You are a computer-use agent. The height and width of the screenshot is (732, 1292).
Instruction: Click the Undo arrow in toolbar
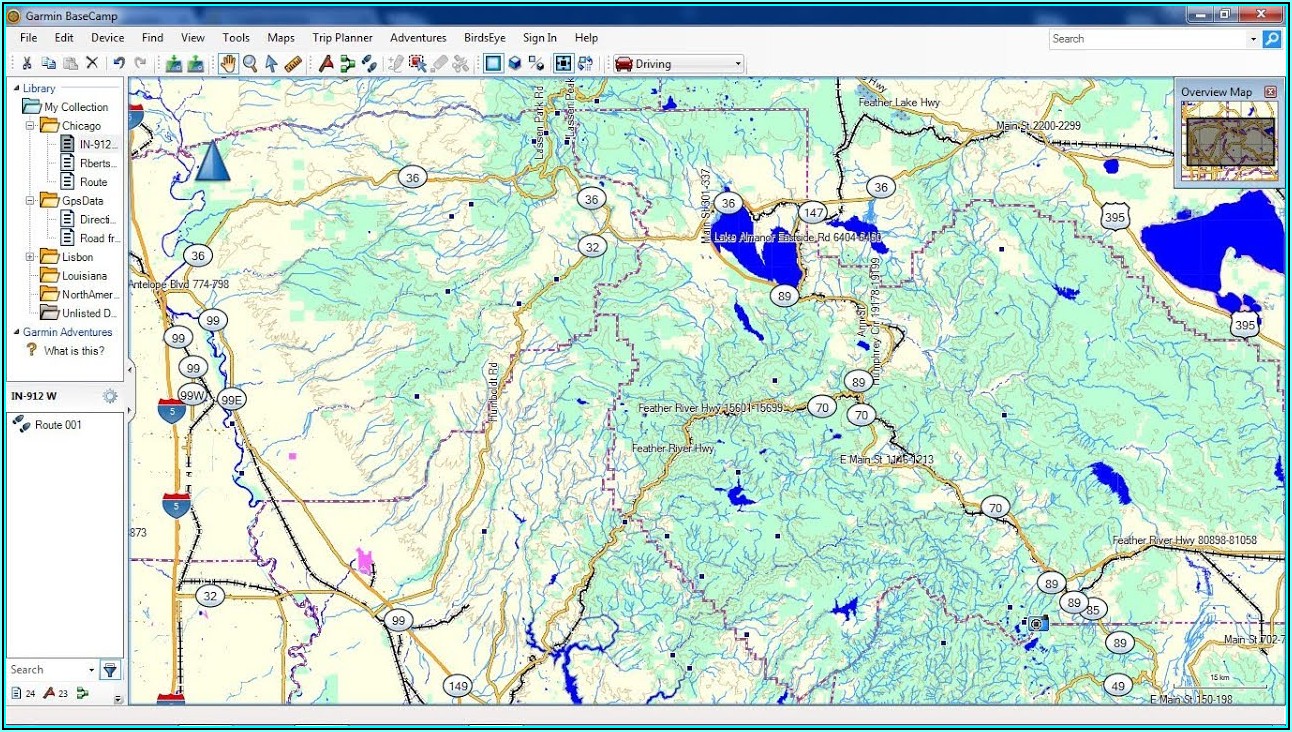click(119, 64)
